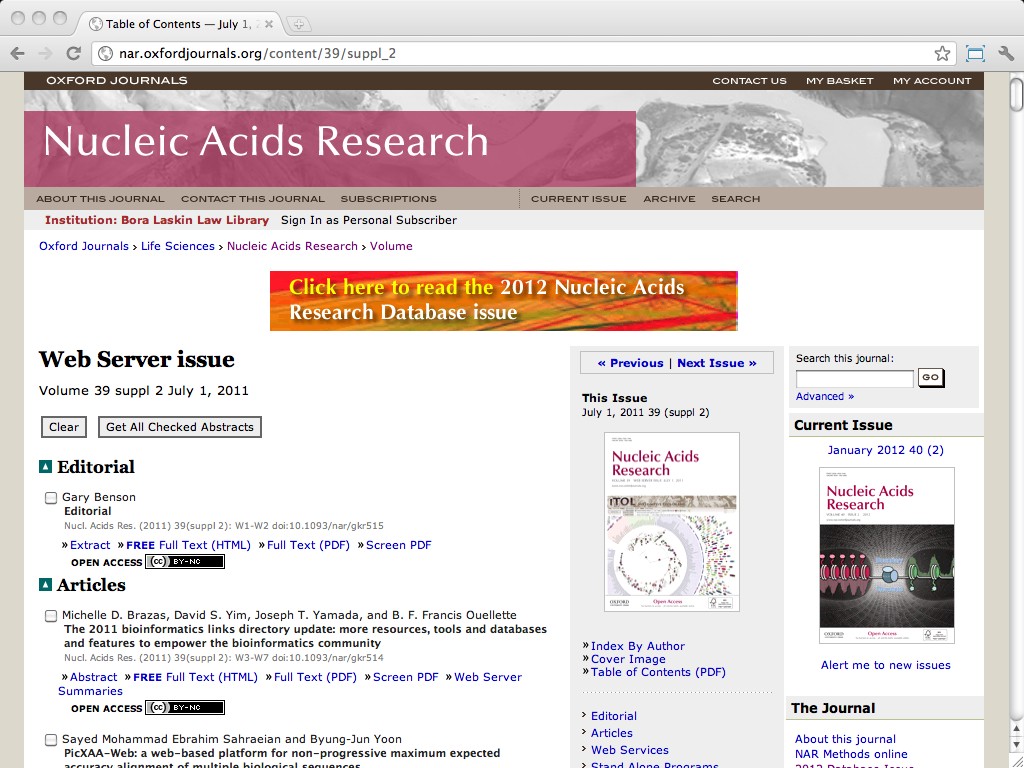The image size is (1024, 768).
Task: Open About this journal sidebar link
Action: (845, 739)
